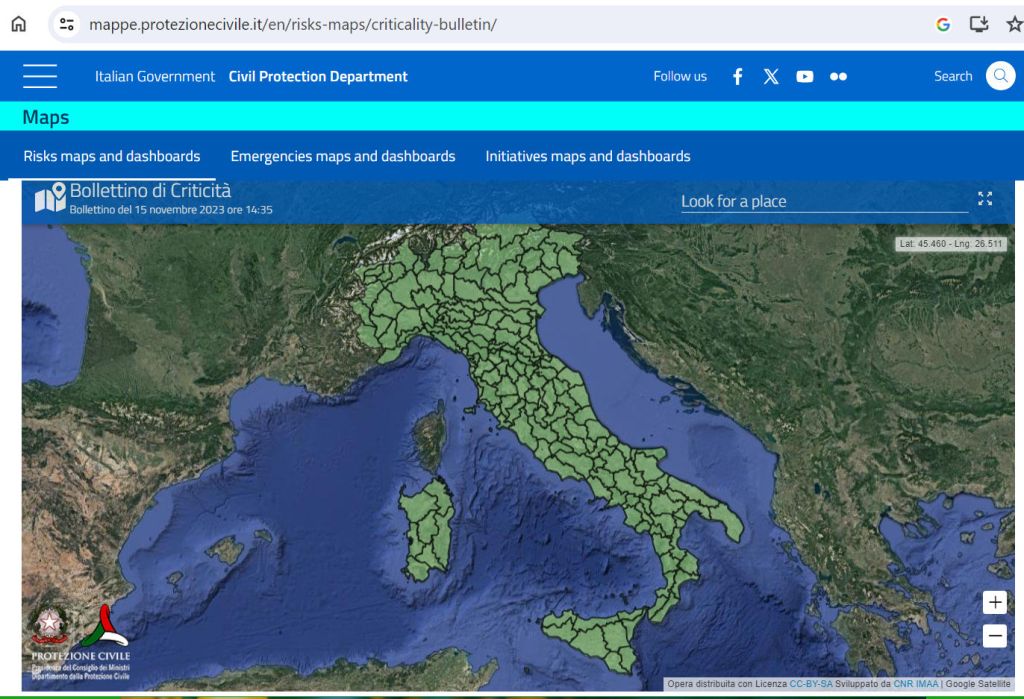Click the 'Look for a place' field
This screenshot has width=1024, height=699.
click(824, 201)
